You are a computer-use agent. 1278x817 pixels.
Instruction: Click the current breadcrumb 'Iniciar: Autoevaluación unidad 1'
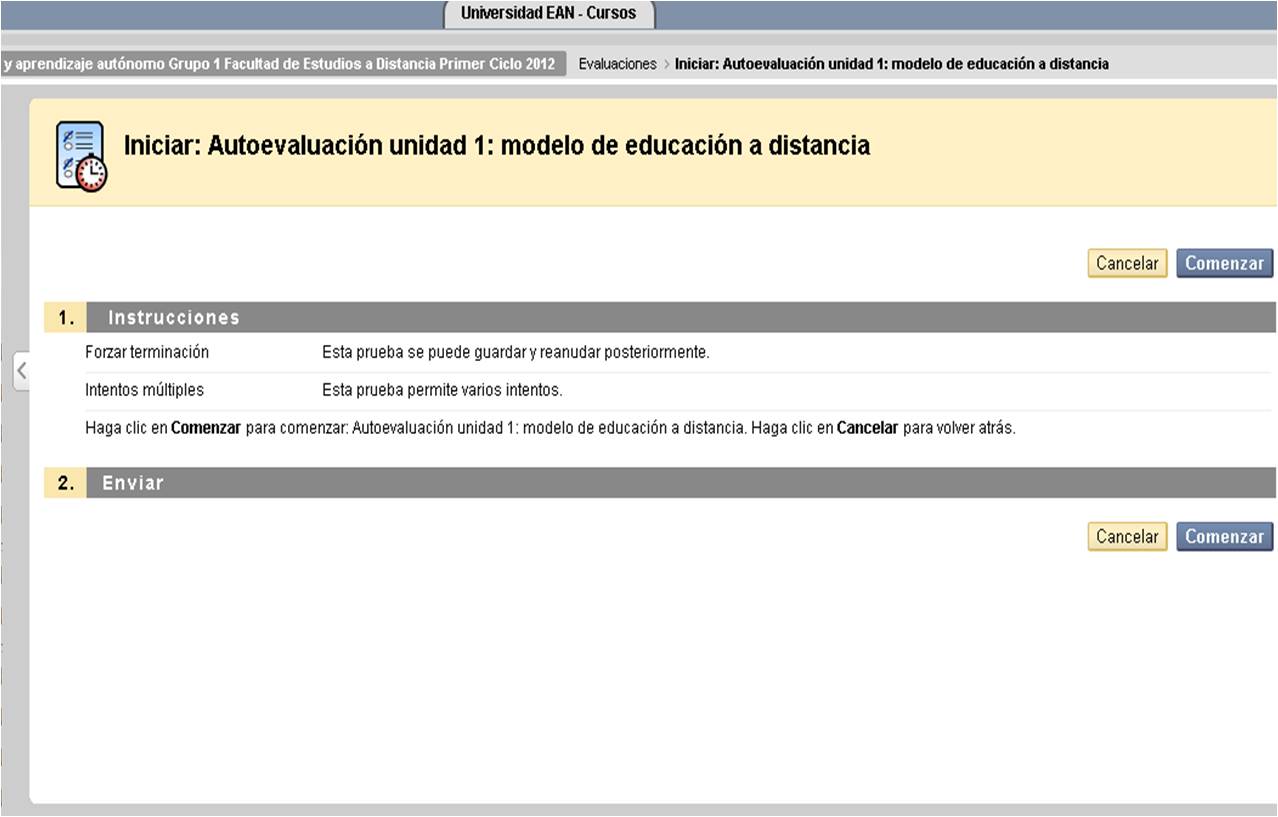pos(891,64)
